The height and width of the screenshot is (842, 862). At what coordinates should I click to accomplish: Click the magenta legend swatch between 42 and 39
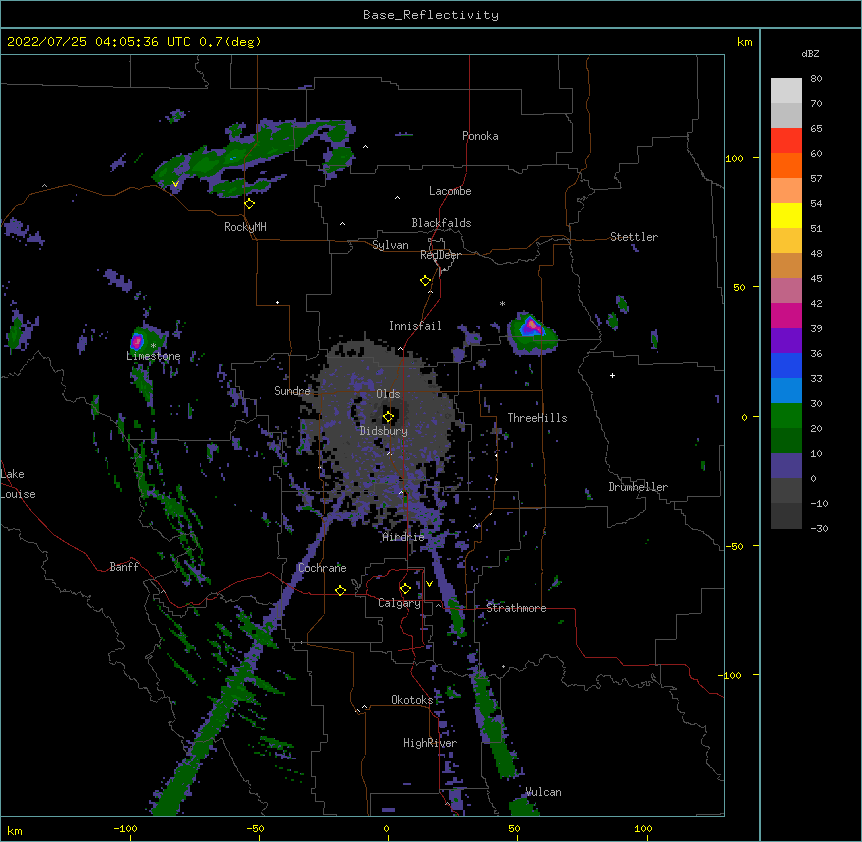786,315
